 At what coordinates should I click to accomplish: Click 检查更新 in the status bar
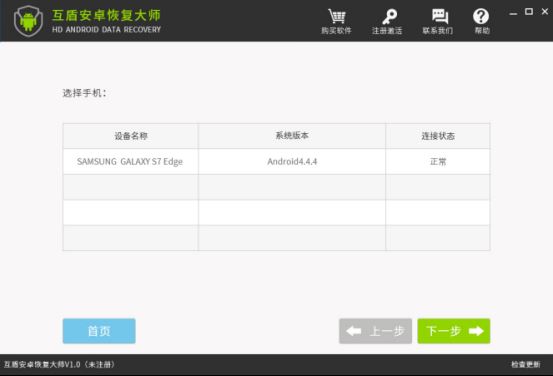click(525, 364)
